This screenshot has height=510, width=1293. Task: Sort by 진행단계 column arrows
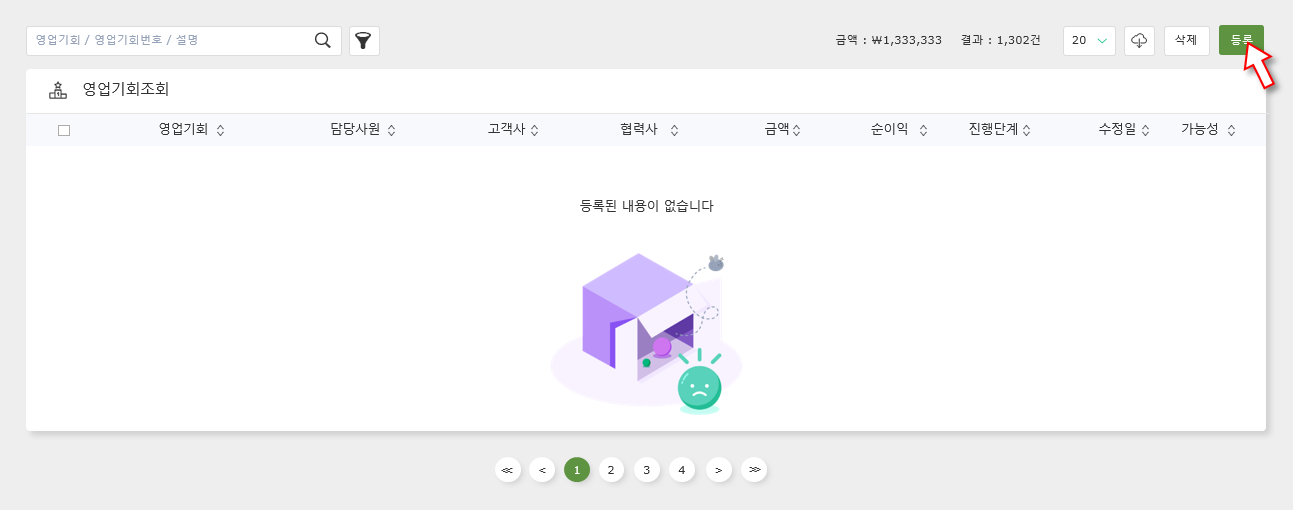click(1026, 130)
